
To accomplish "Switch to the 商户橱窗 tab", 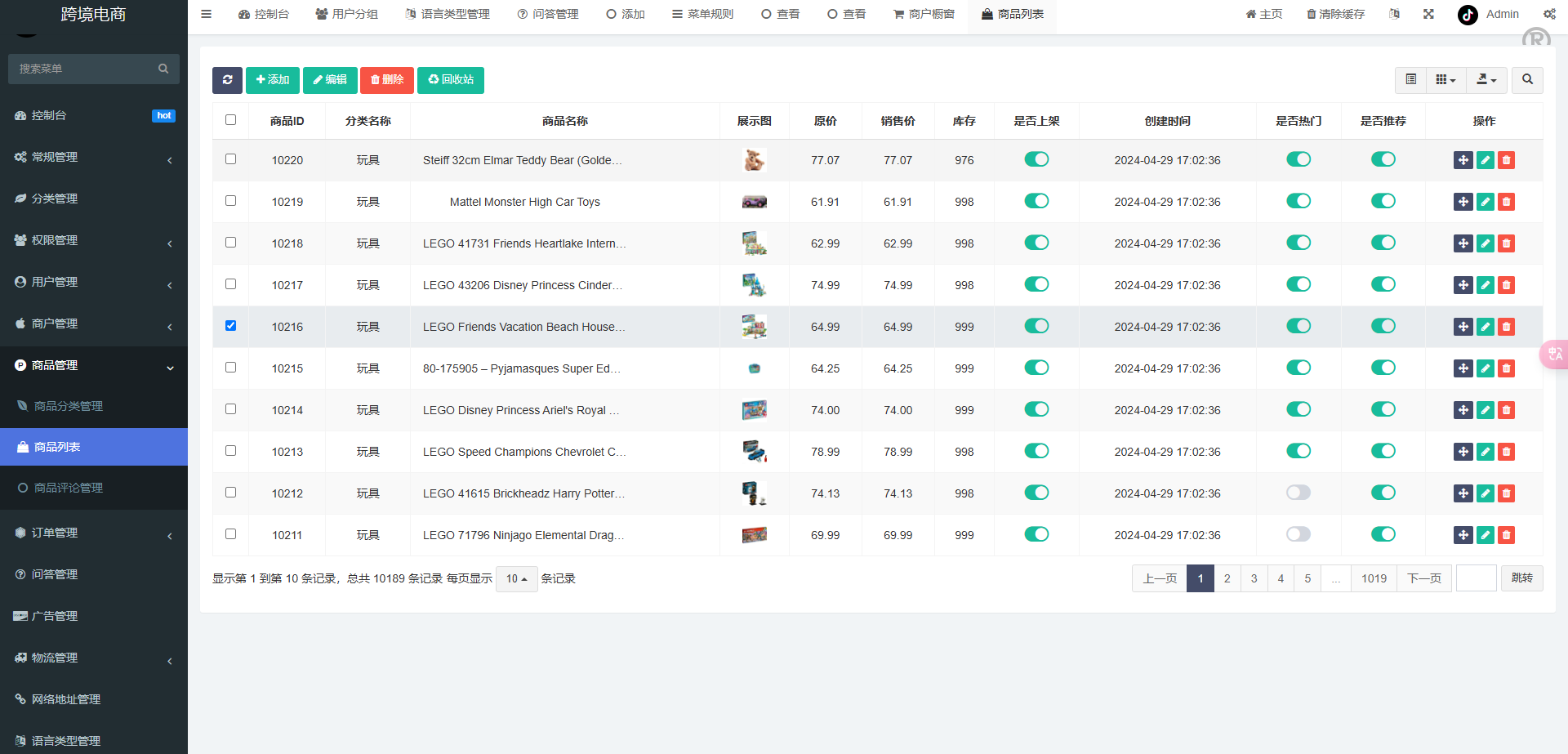I will pos(924,14).
